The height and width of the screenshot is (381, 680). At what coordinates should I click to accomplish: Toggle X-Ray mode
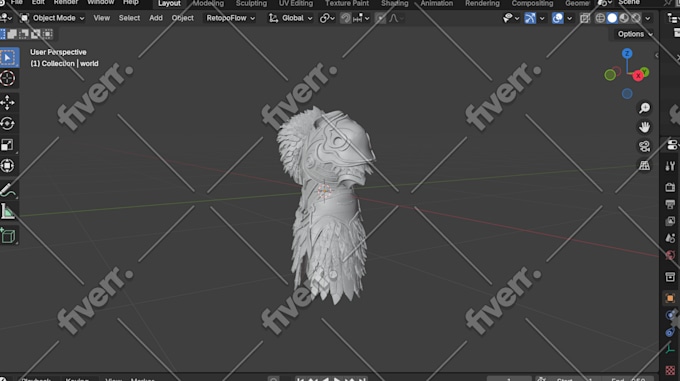coord(585,18)
